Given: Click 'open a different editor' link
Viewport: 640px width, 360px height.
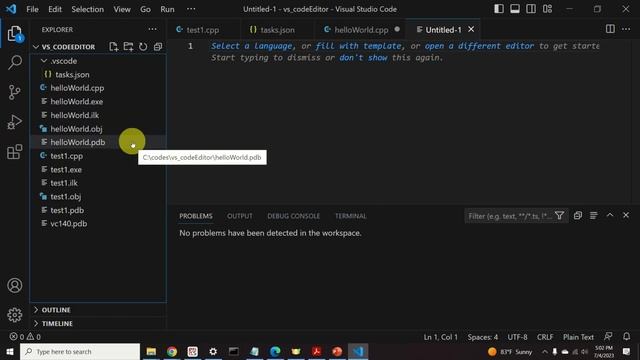Looking at the screenshot, I should tap(479, 46).
